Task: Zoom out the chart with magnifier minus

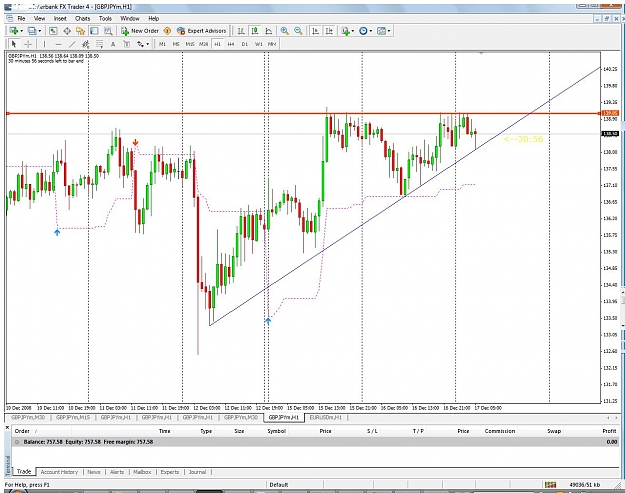Action: (x=298, y=31)
